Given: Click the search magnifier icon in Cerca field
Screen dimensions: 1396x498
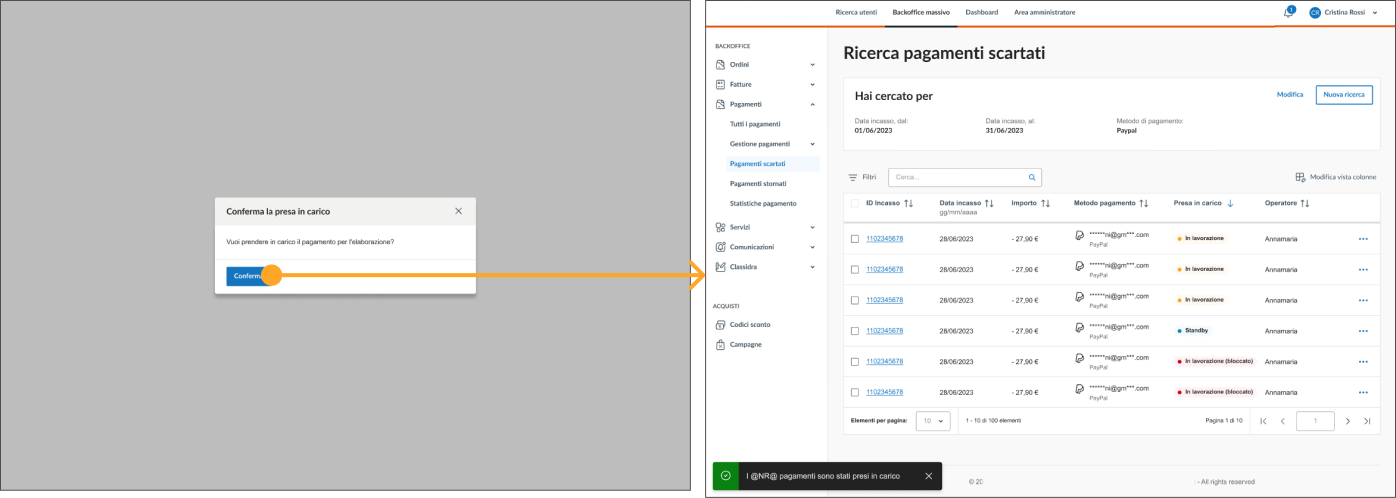Looking at the screenshot, I should click(x=1032, y=177).
